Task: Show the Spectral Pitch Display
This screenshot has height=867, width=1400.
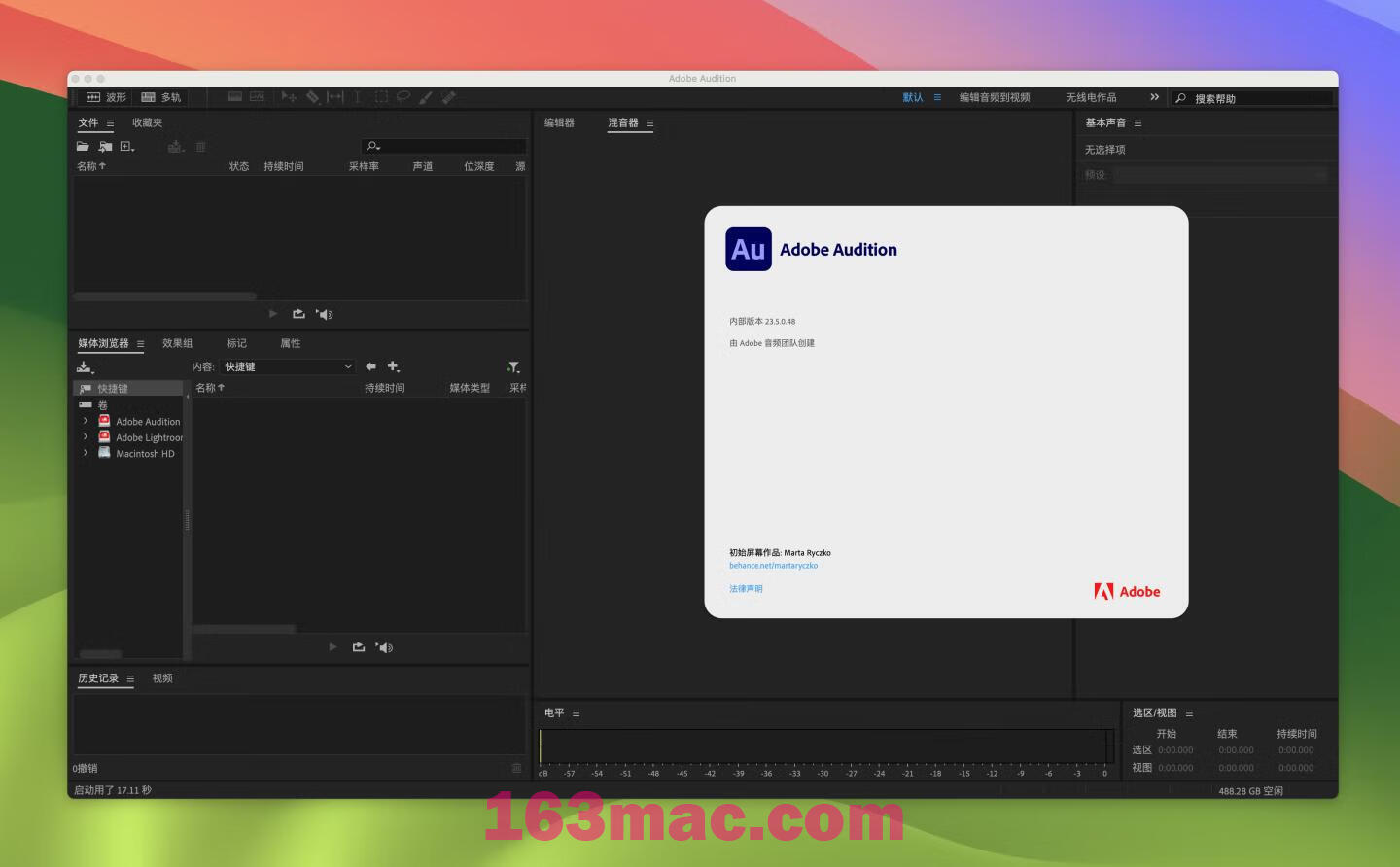Action: 257,97
